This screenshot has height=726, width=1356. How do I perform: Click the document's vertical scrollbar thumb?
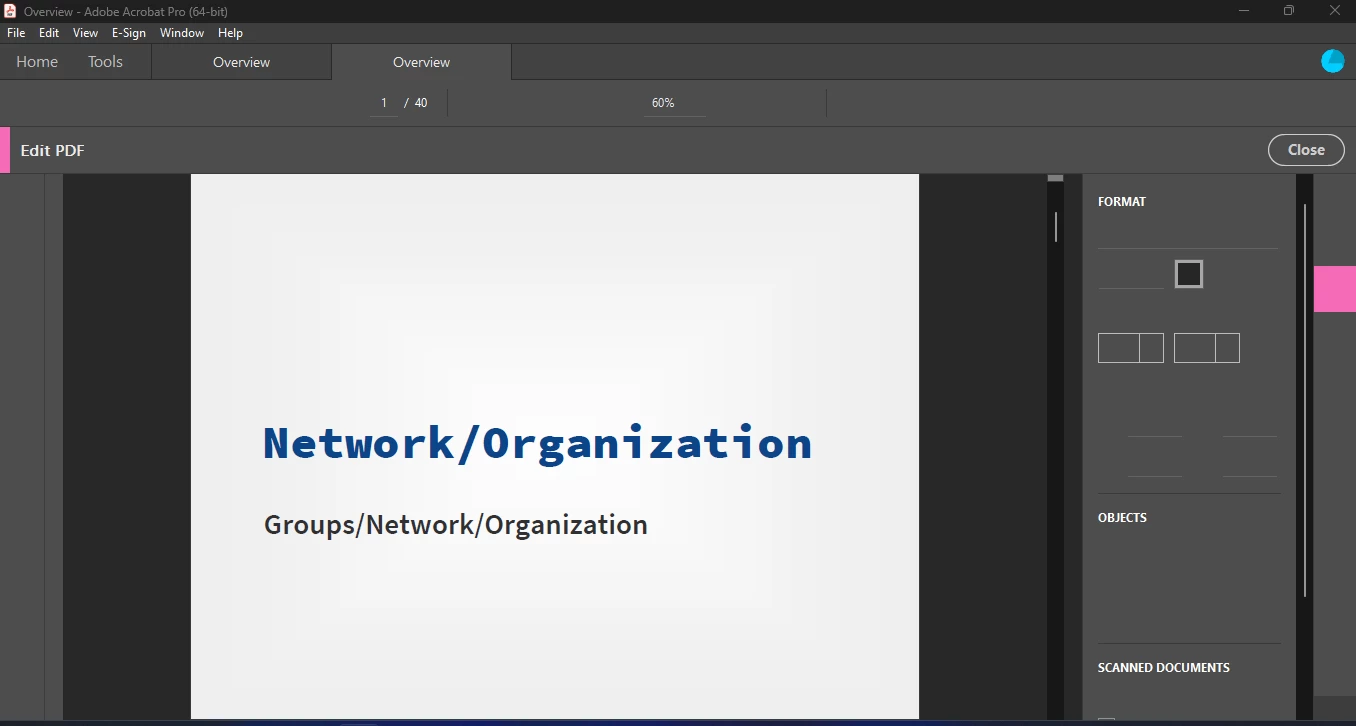click(1056, 227)
